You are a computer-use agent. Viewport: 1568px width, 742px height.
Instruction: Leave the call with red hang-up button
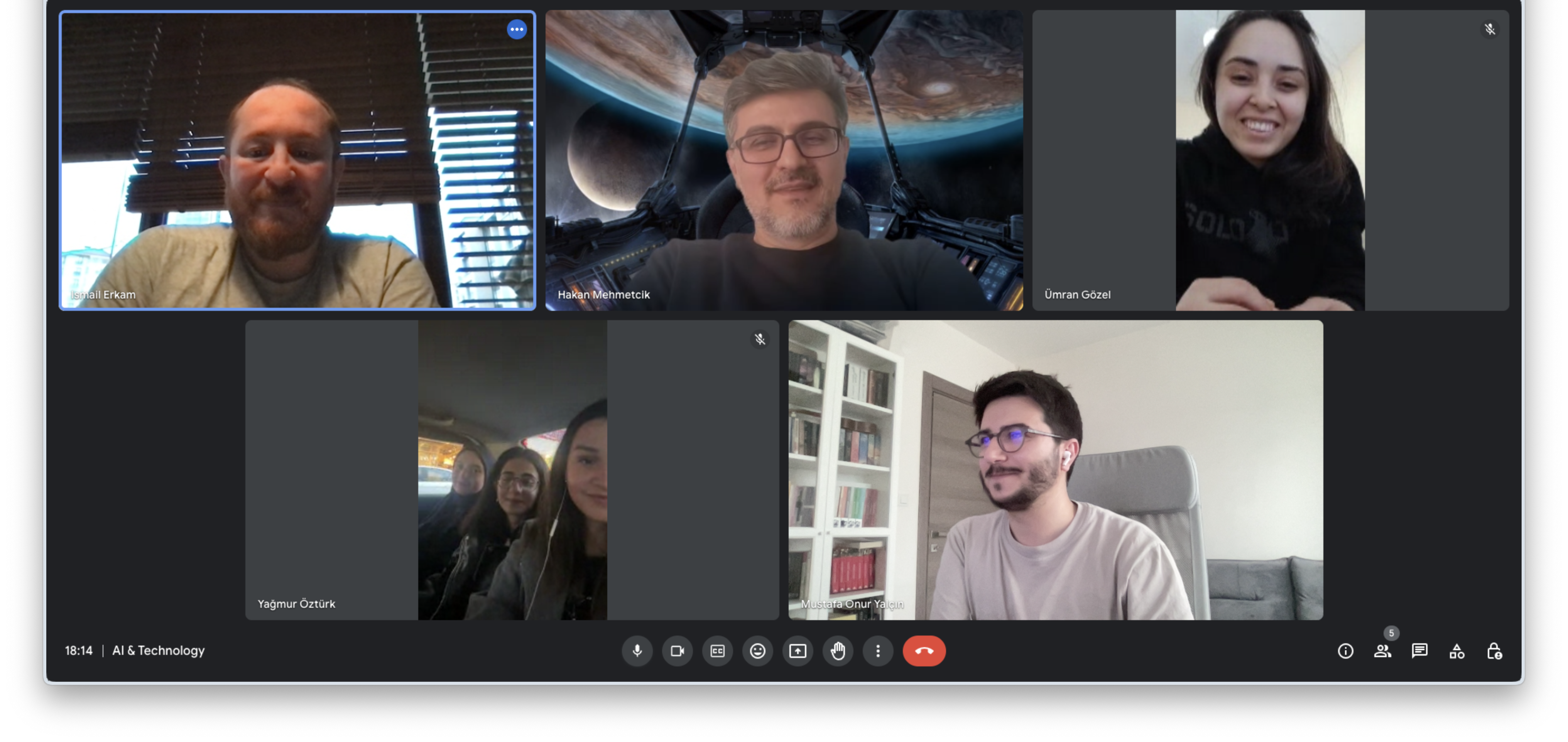pyautogui.click(x=923, y=651)
